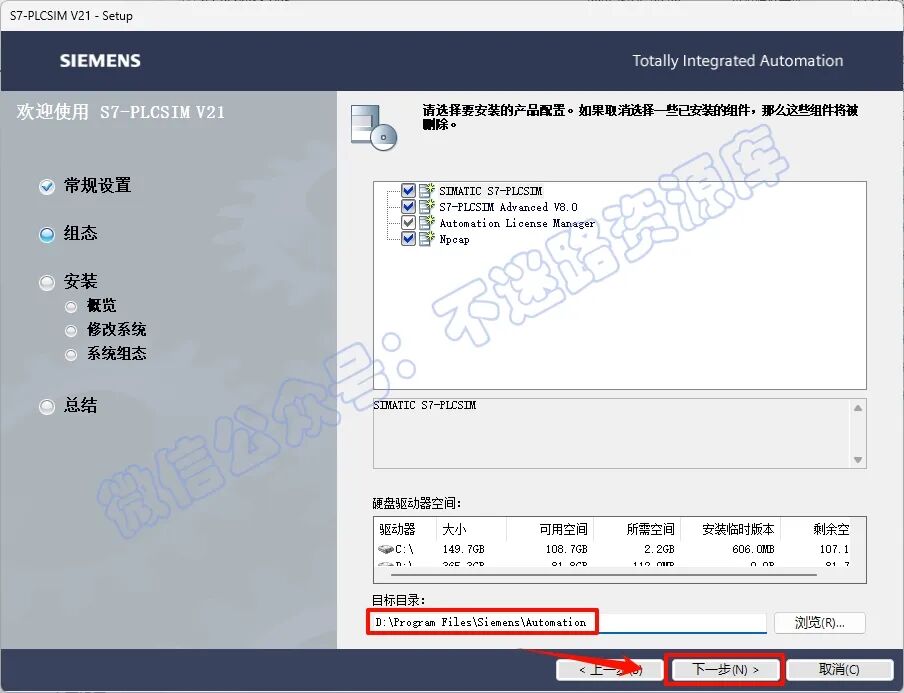
Task: Toggle the S7-PLCSIM Advanced V8.0 checkbox
Action: pos(408,206)
